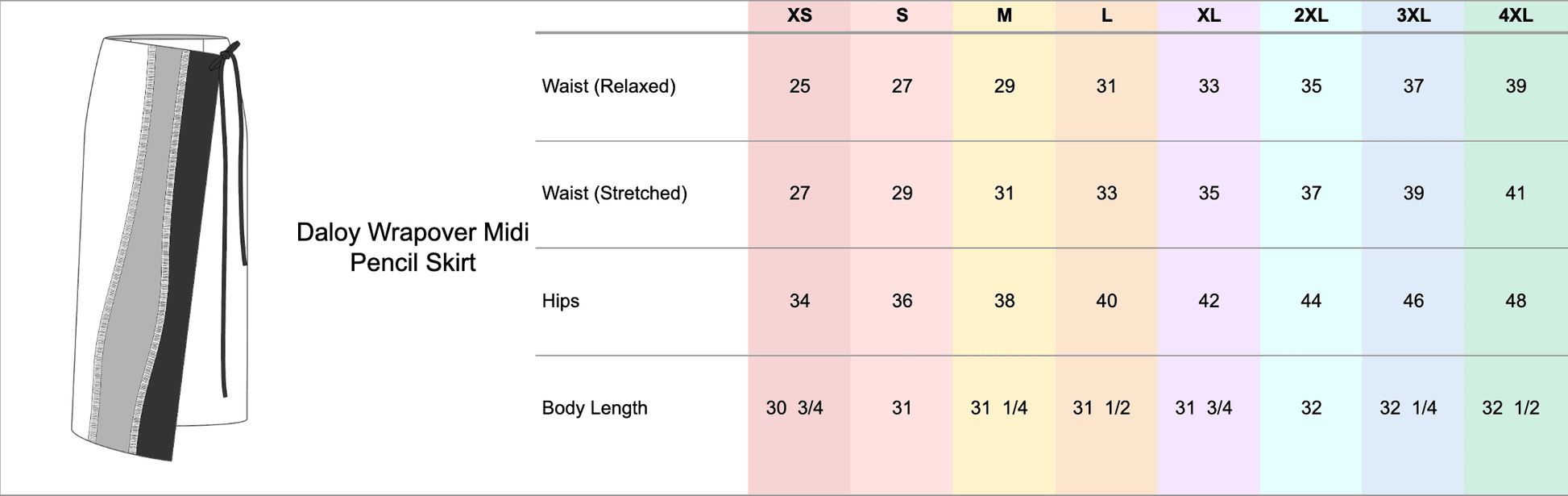This screenshot has width=1568, height=496.
Task: Click the 4XL hips value 48
Action: (x=1516, y=301)
